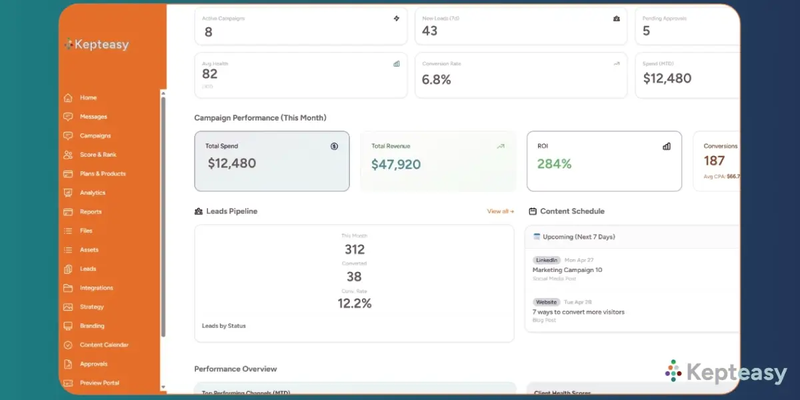Click the Leads Pipeline heading icon

(198, 211)
